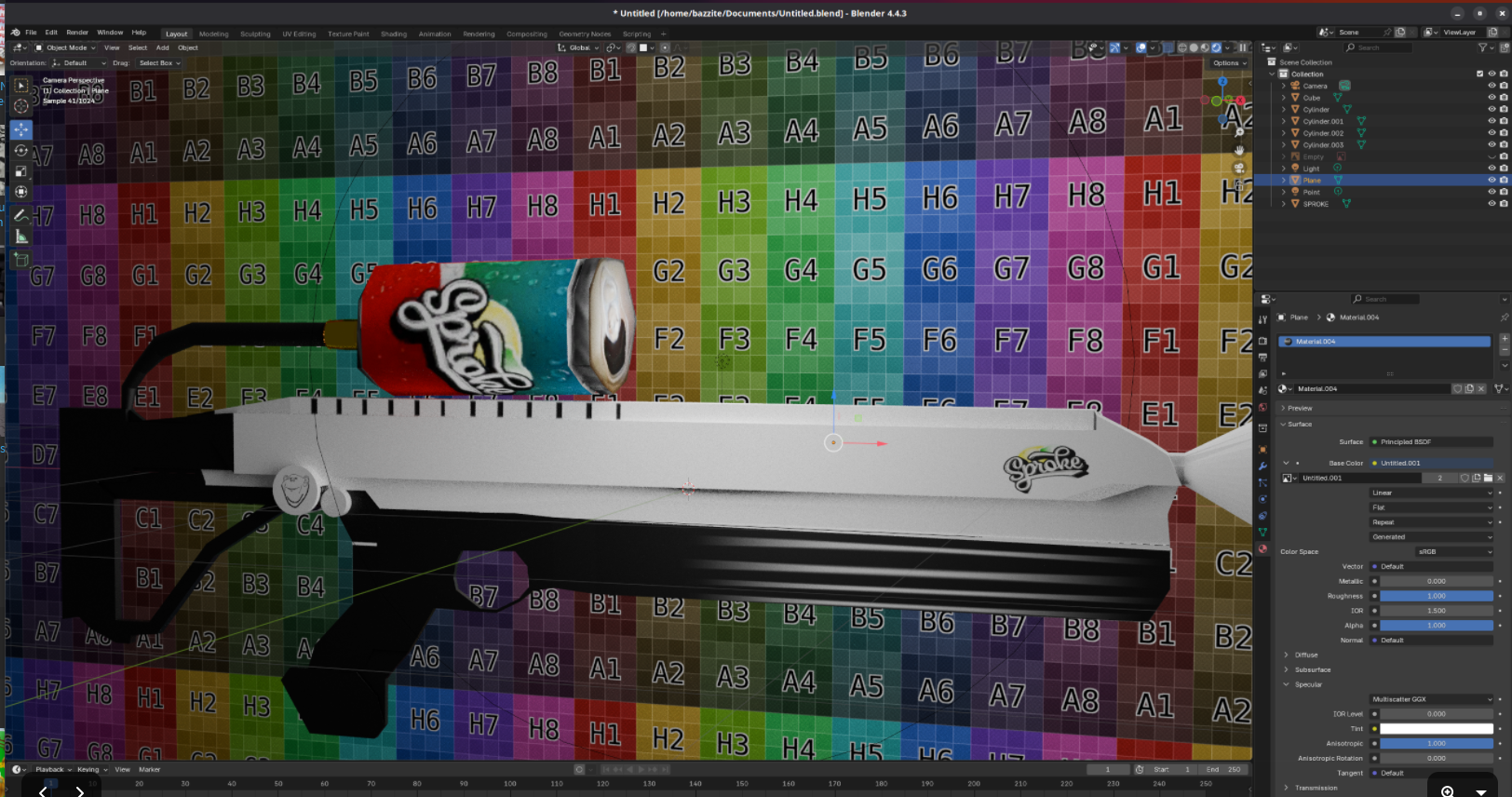Open the Scene properties tab

1262,391
